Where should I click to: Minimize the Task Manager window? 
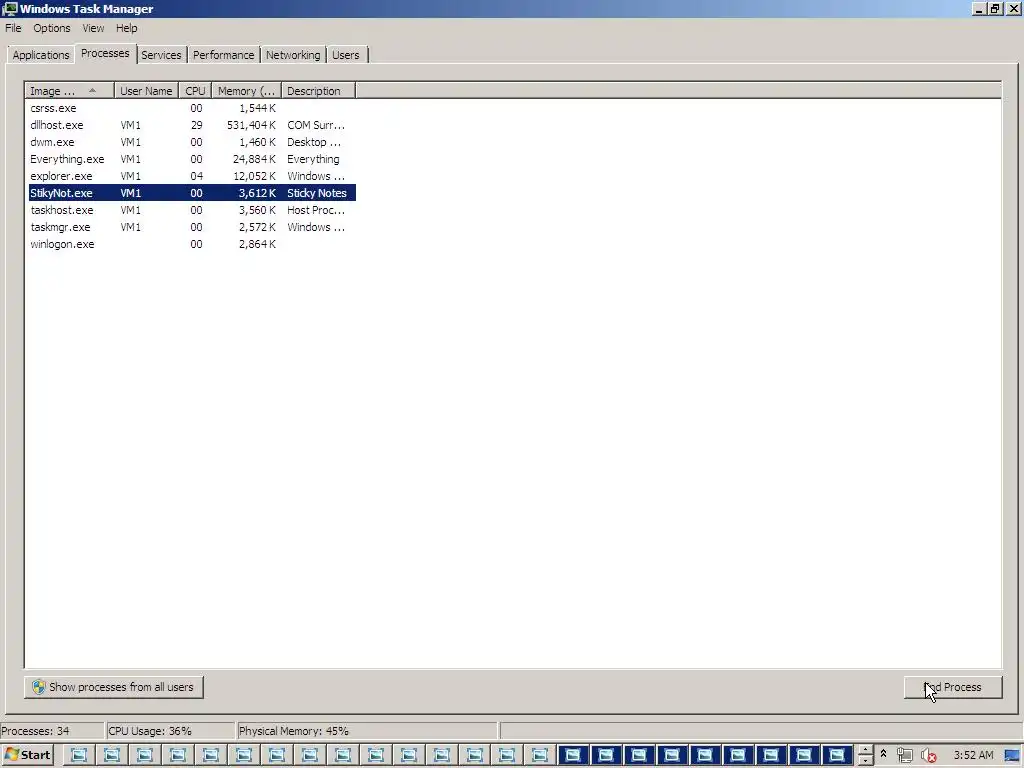tap(979, 8)
